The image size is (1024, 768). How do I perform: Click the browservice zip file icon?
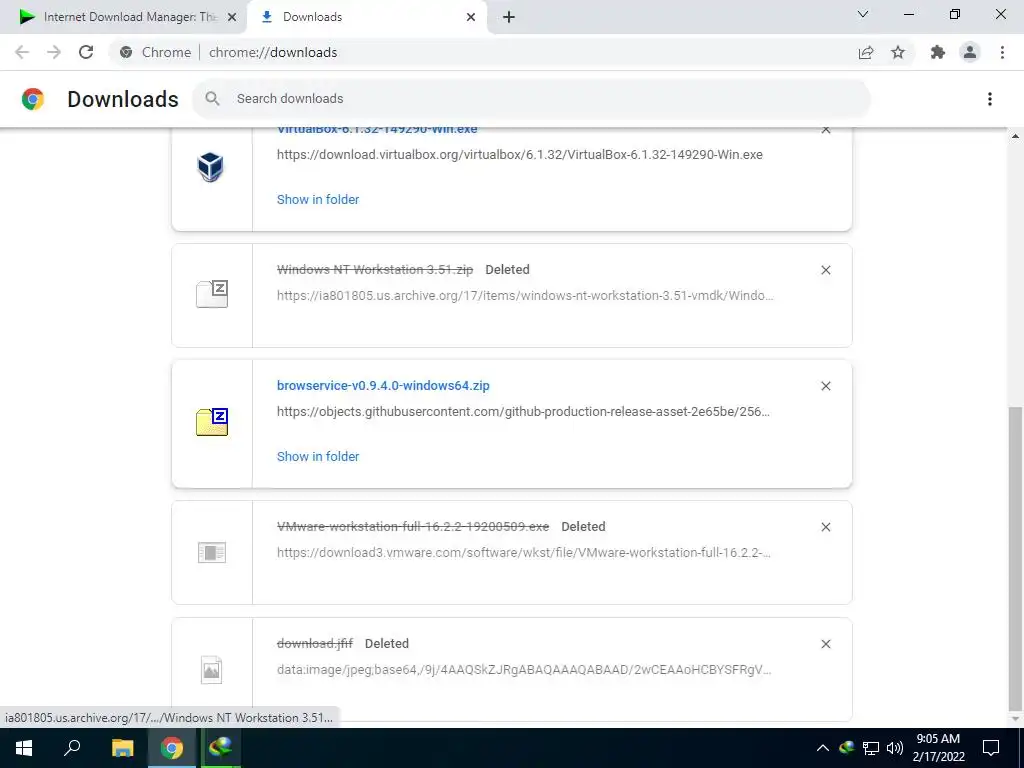(x=212, y=422)
